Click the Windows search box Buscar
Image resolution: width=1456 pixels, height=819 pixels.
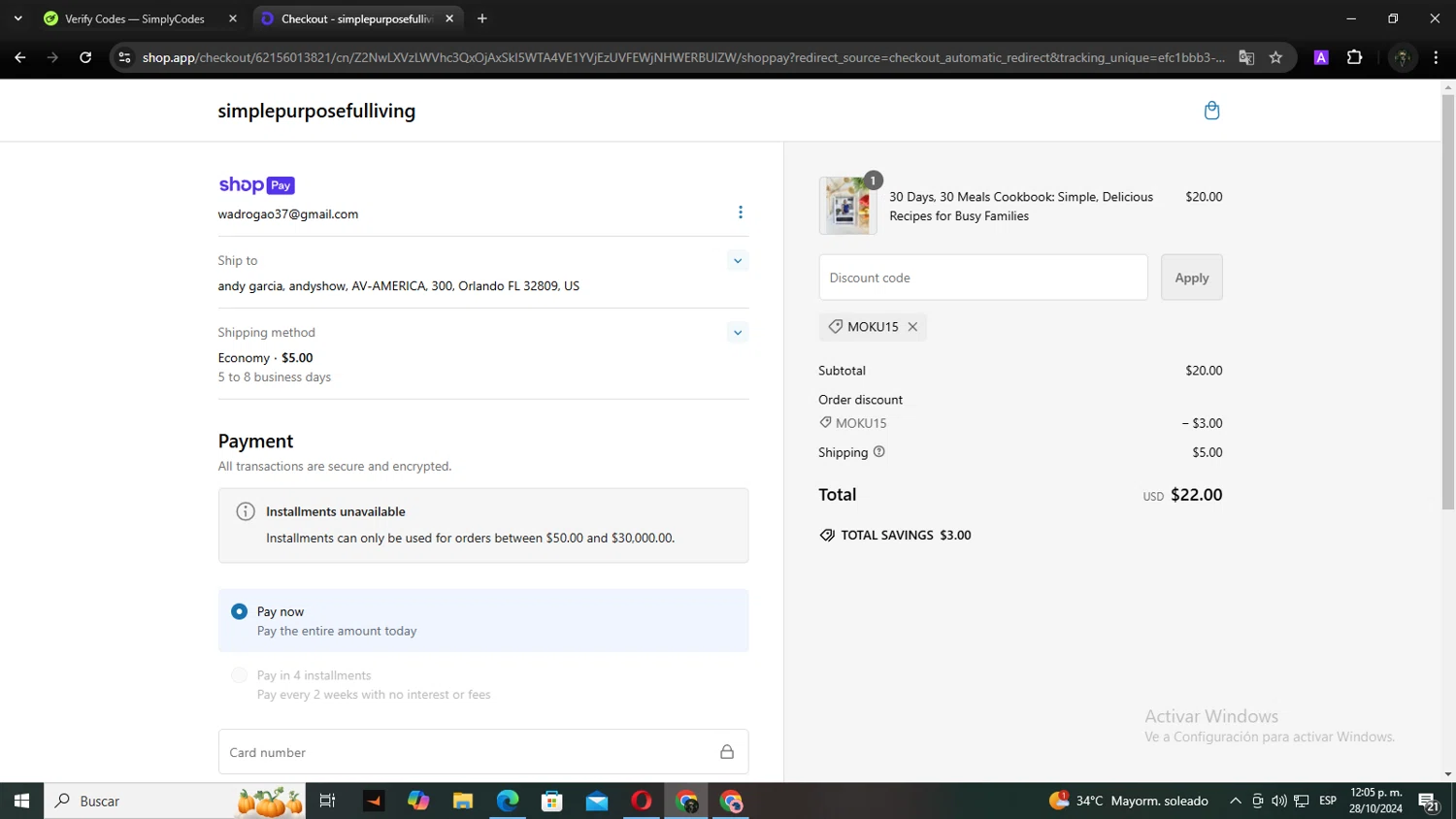point(175,801)
